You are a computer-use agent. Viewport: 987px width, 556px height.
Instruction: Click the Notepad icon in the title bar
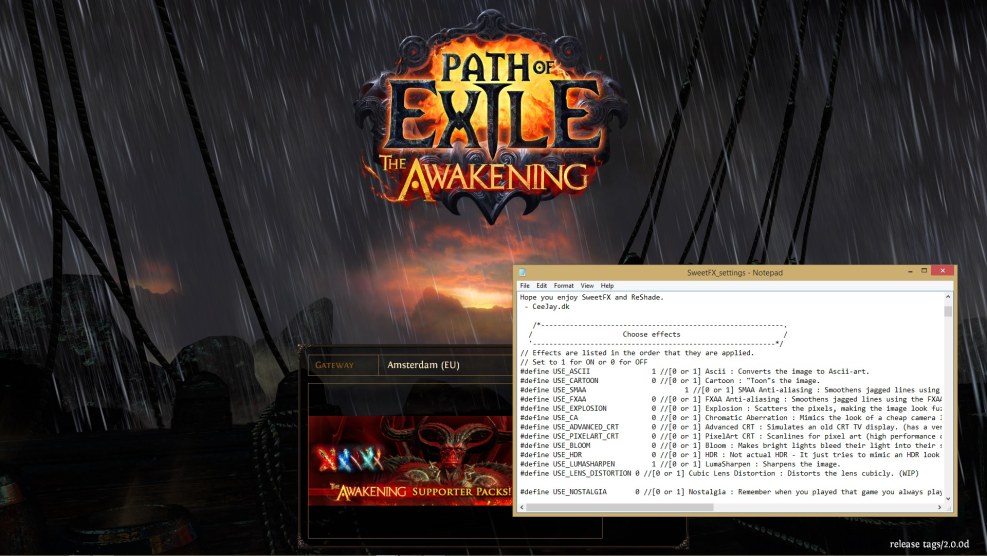click(523, 272)
